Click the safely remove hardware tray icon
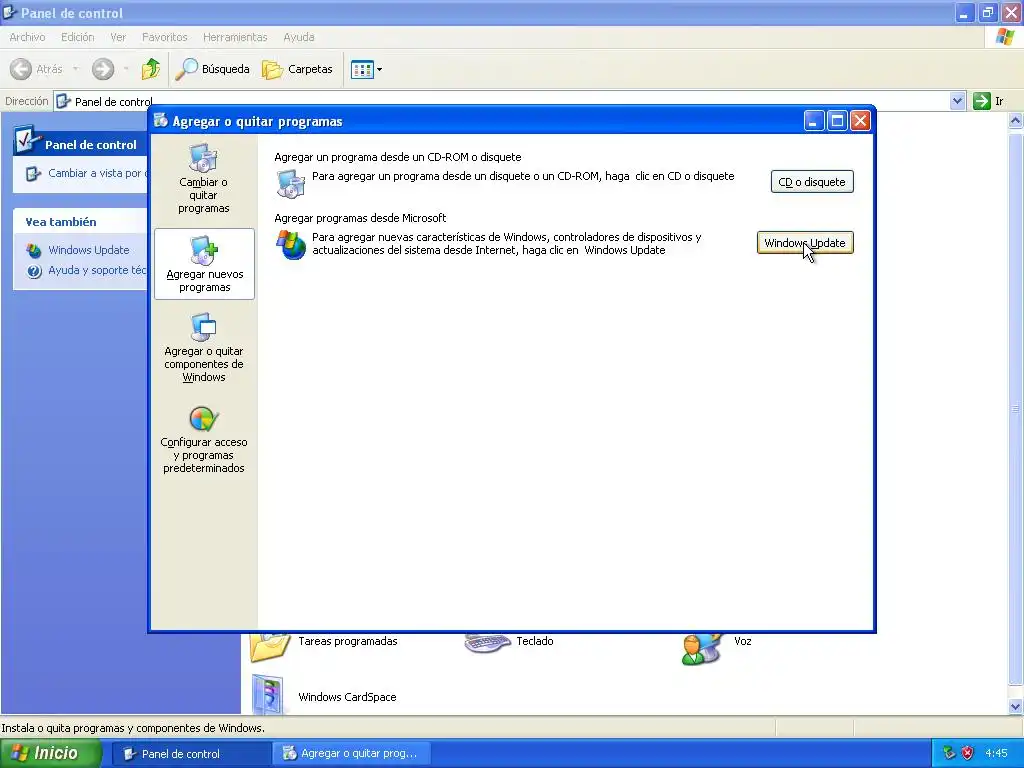Image resolution: width=1024 pixels, height=768 pixels. point(949,754)
